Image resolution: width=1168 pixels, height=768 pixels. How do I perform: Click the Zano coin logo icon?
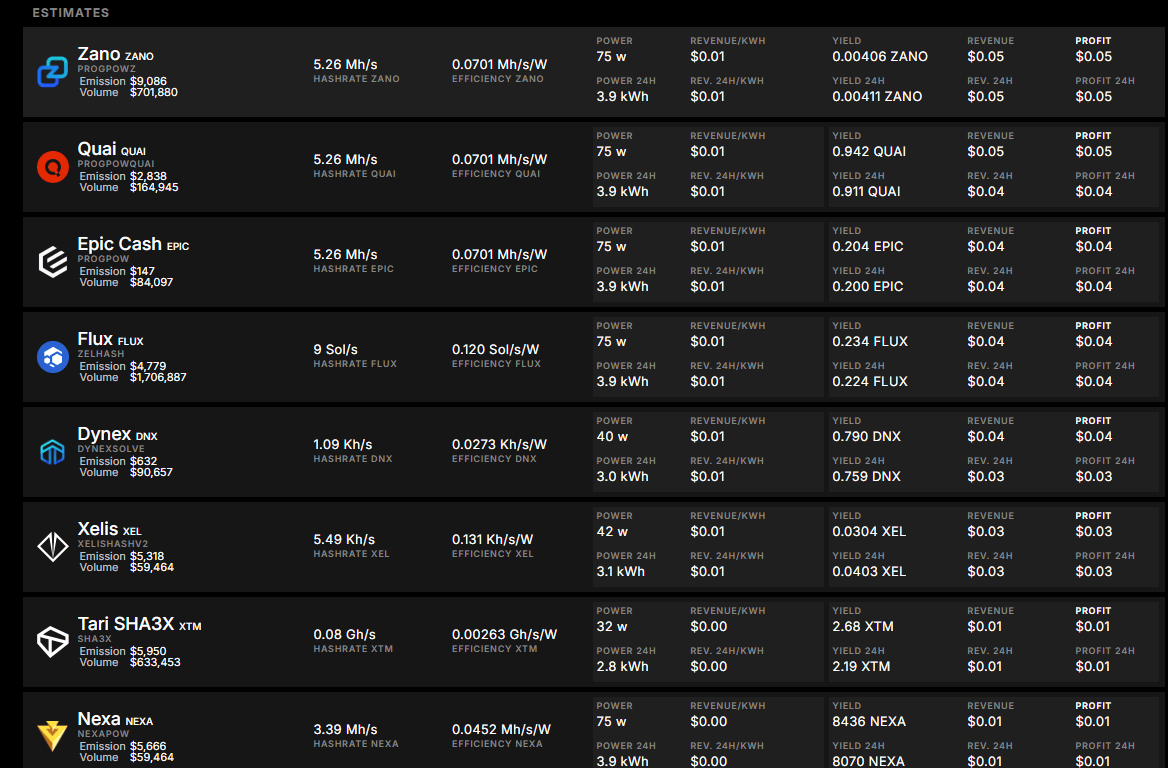(51, 72)
